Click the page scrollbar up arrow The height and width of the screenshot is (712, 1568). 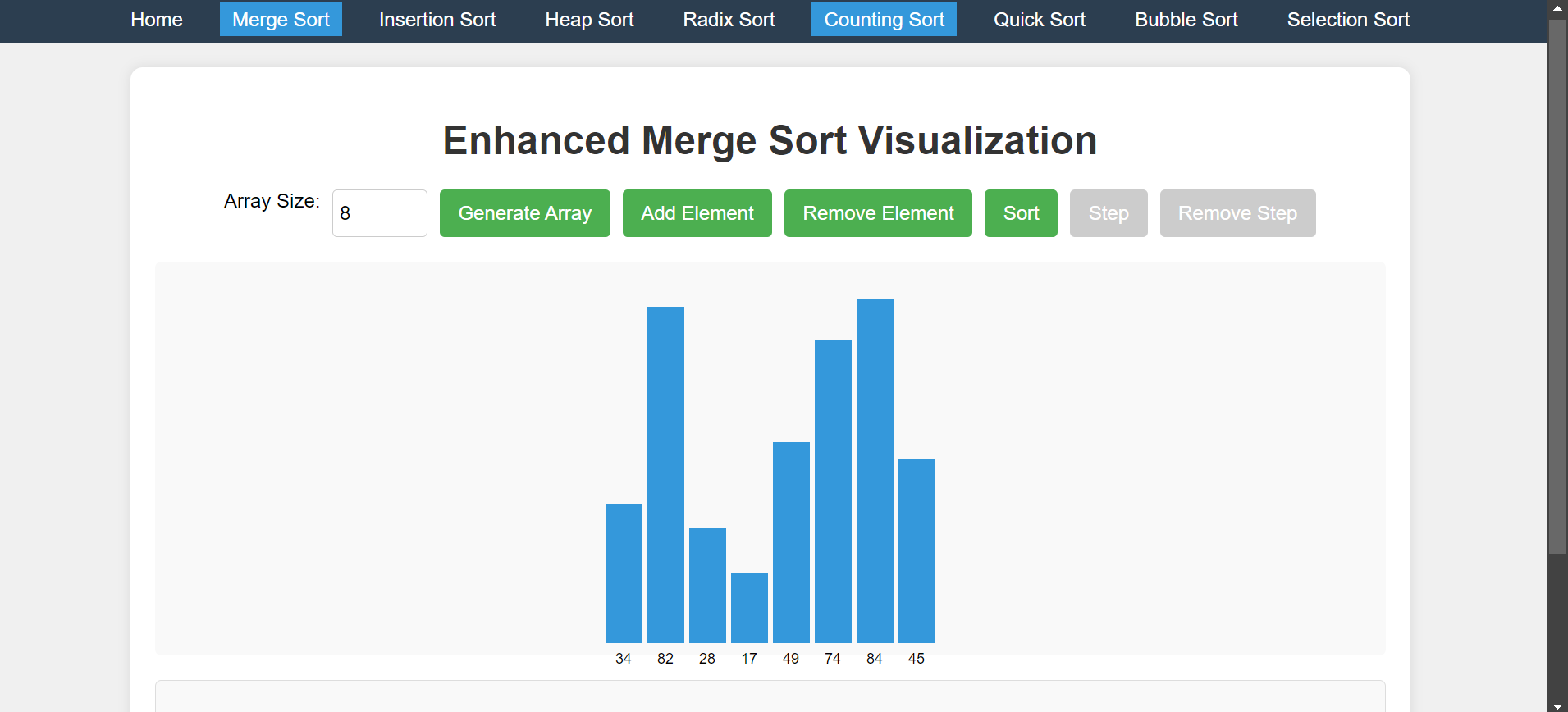coord(1557,8)
